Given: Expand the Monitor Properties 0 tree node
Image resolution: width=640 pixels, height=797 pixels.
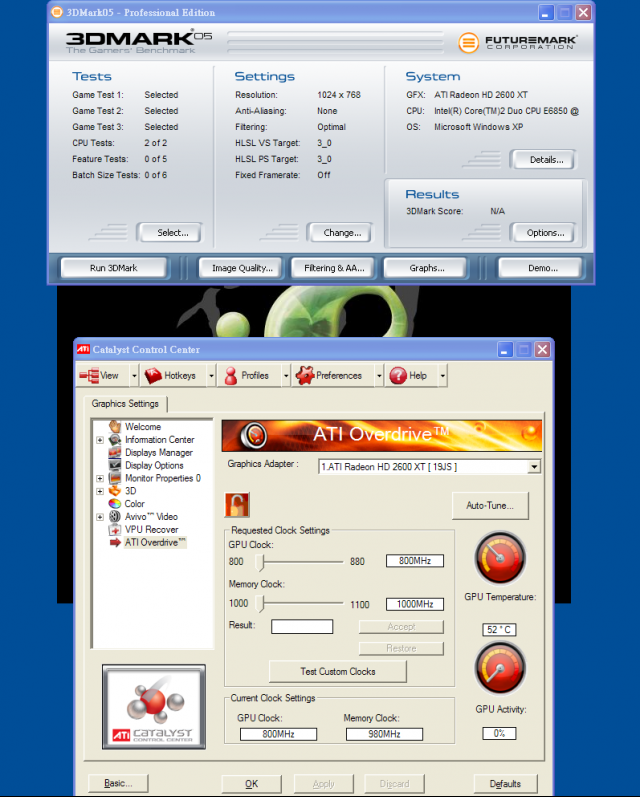Looking at the screenshot, I should tap(100, 478).
